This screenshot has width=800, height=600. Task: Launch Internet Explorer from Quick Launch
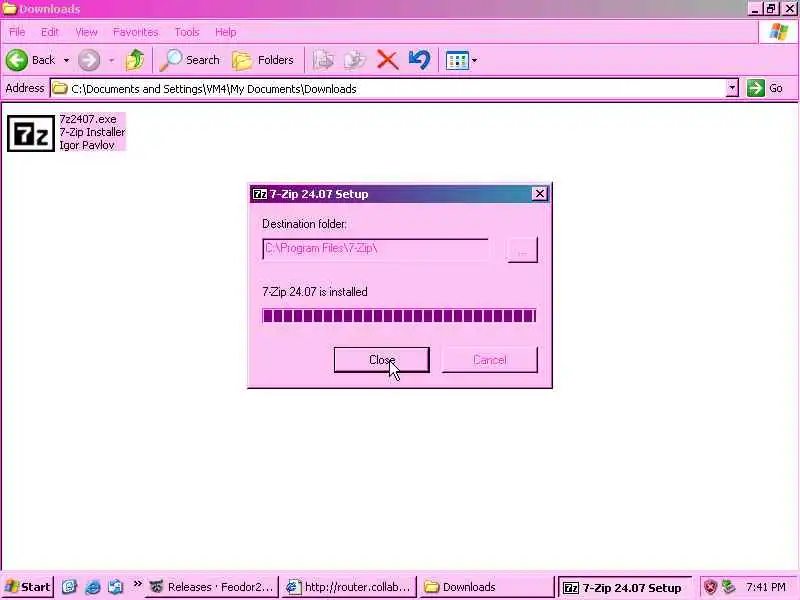(x=92, y=587)
